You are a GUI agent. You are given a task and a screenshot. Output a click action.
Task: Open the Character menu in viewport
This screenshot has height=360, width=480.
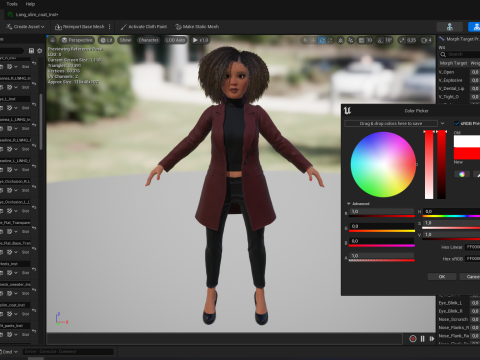tap(148, 40)
